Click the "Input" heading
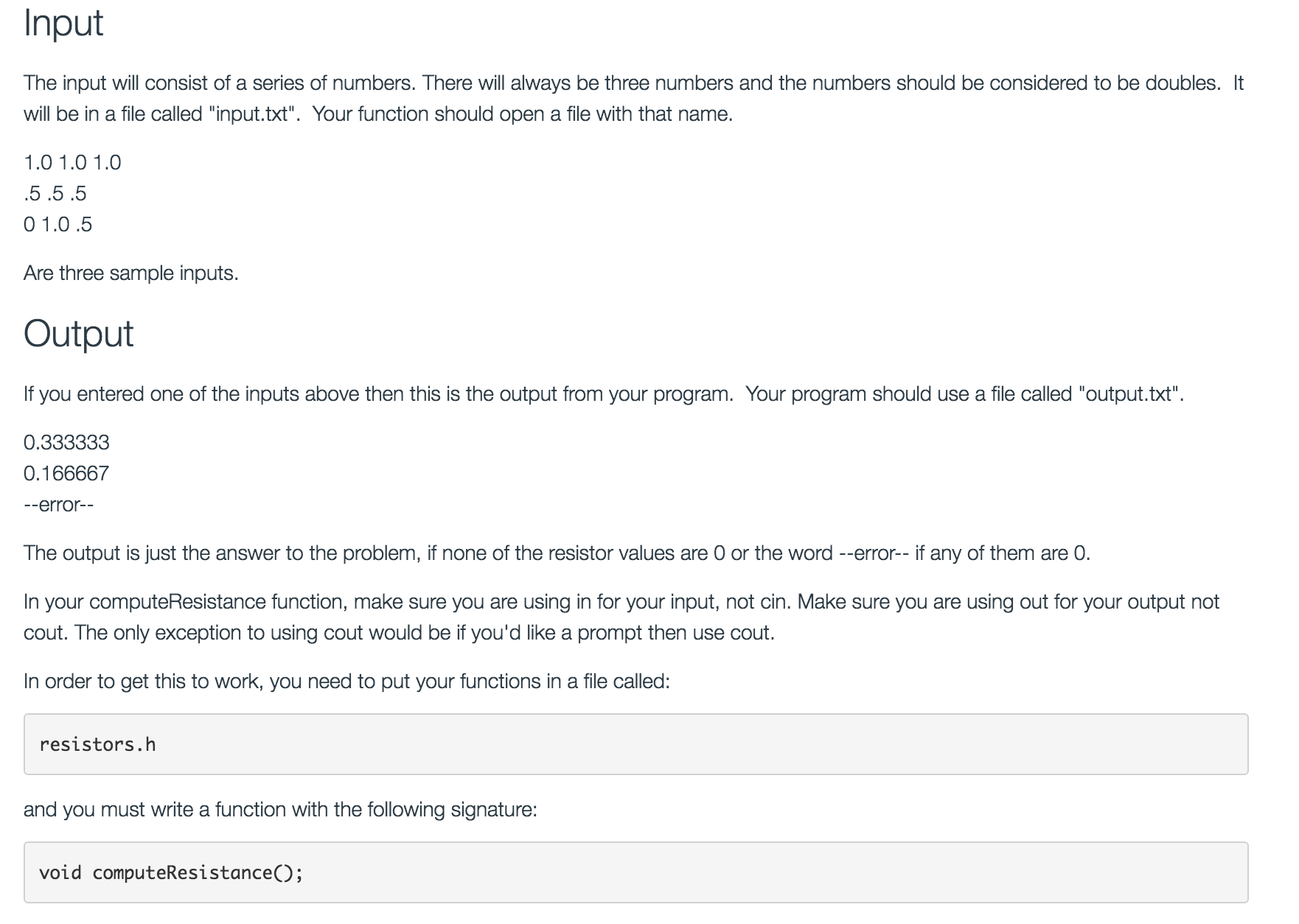Screen dimensions: 1299x924 pos(63,23)
